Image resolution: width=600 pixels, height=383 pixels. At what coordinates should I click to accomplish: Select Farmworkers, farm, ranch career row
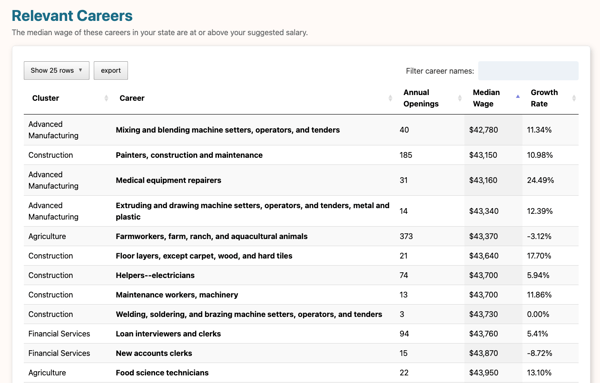tap(301, 236)
